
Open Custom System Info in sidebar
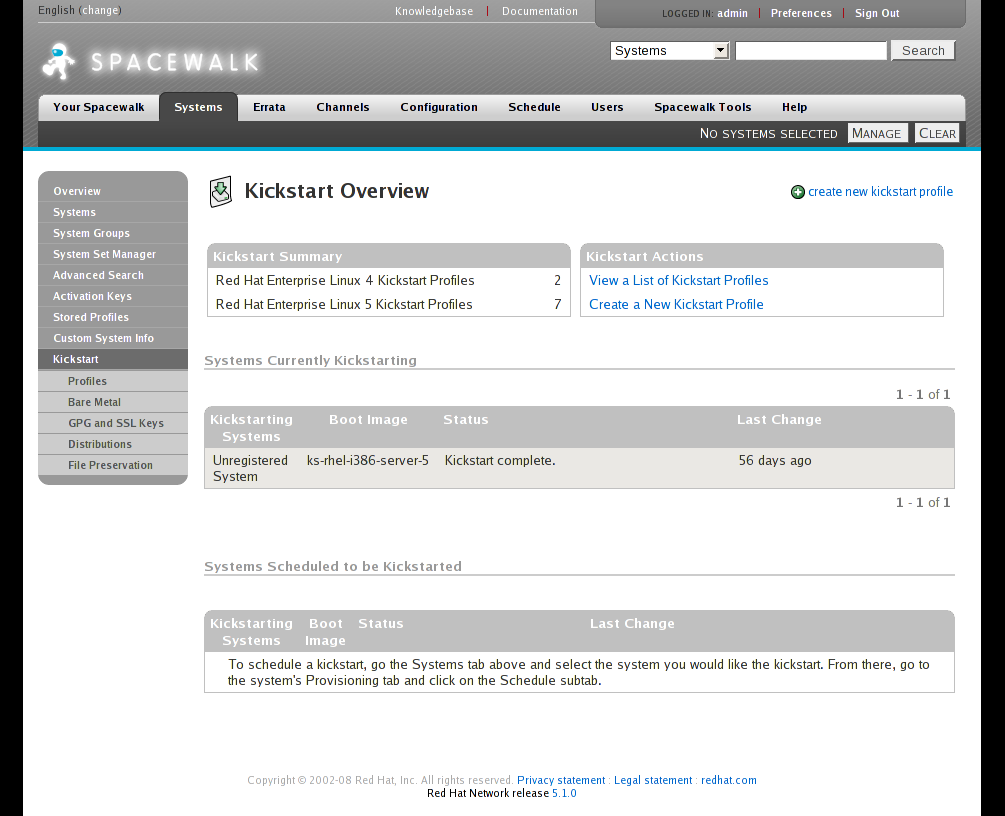coord(113,338)
